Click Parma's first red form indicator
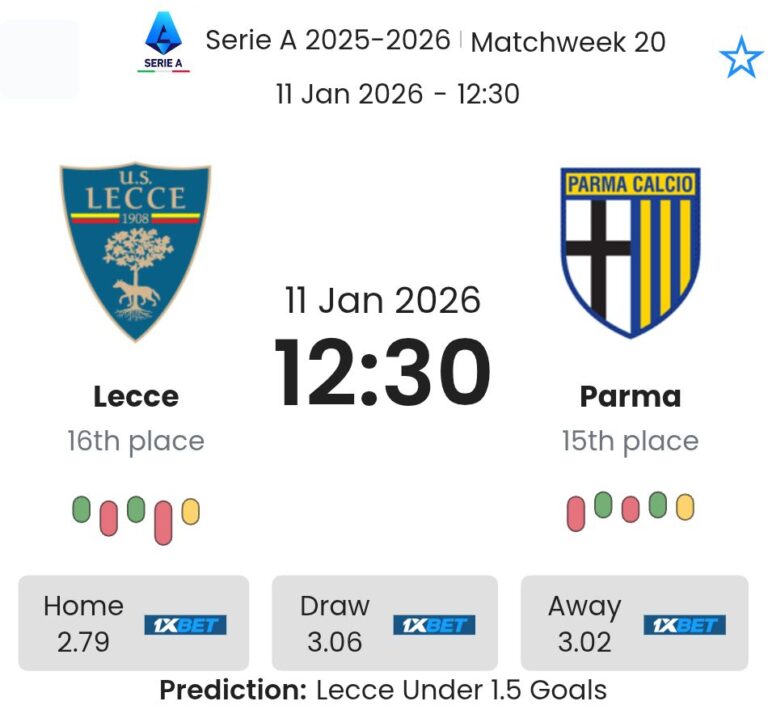Screen dimensions: 768x718 pyautogui.click(x=576, y=513)
